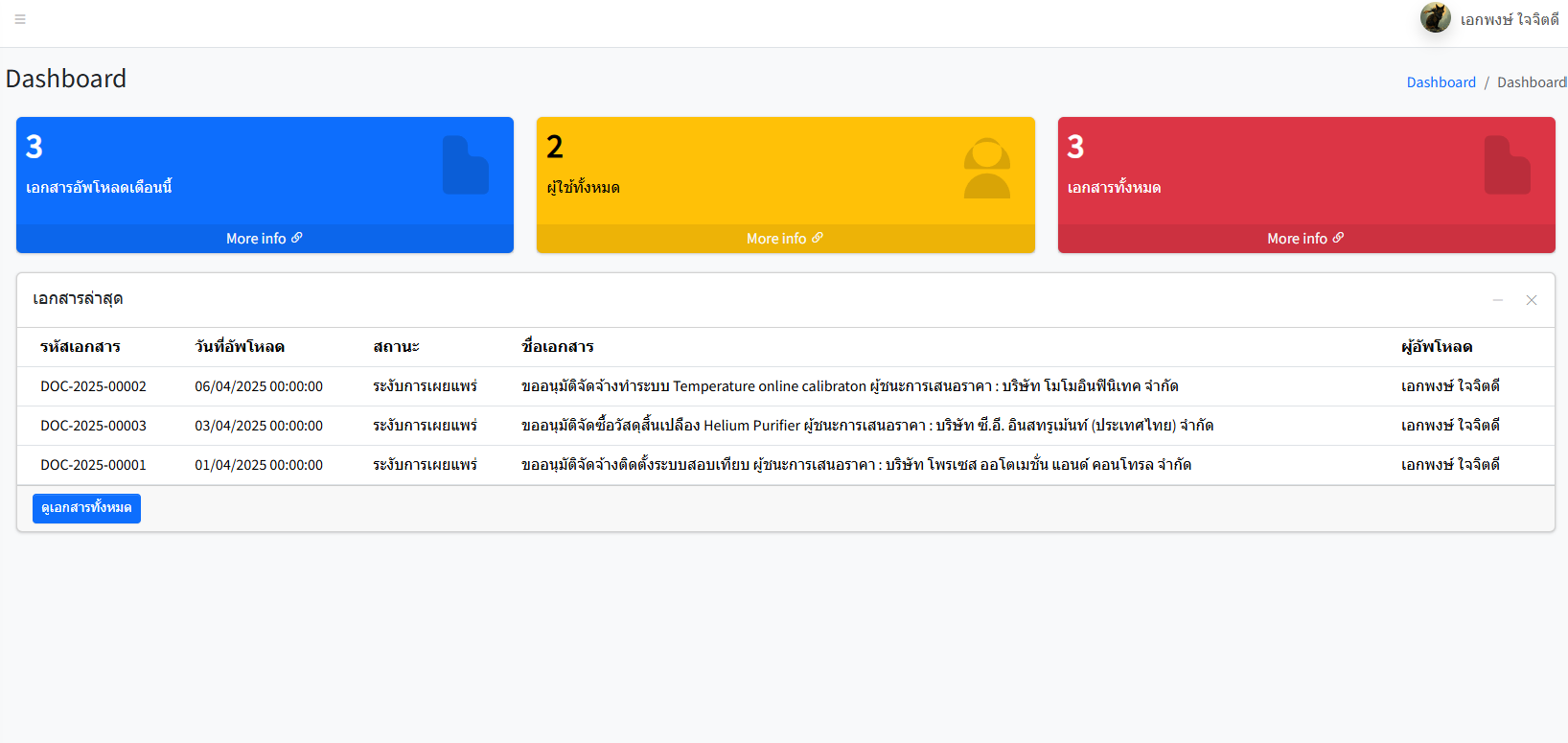Click the file icon in red card
The width and height of the screenshot is (1568, 743).
[1508, 165]
